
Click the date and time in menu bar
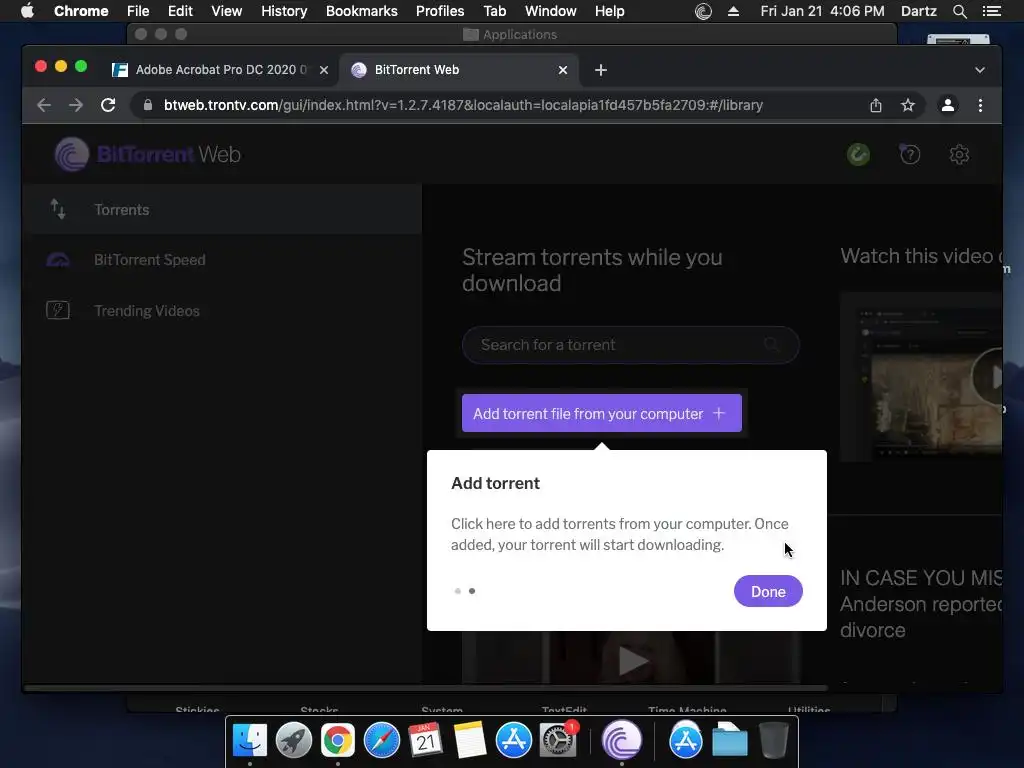coord(822,11)
